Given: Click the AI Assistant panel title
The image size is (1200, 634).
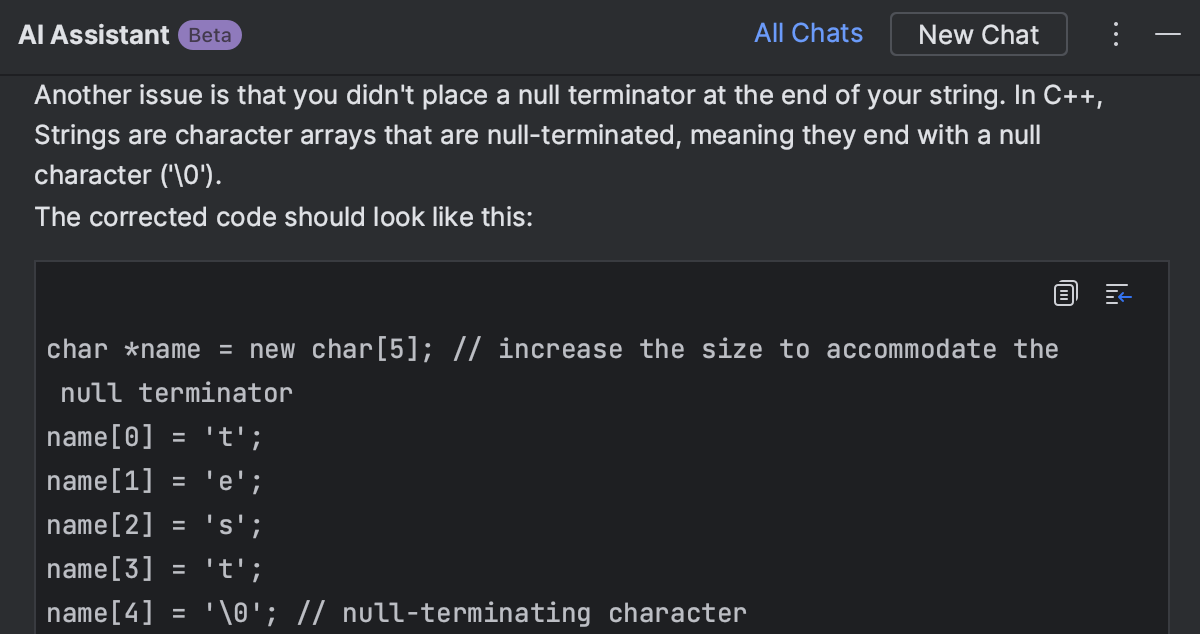Looking at the screenshot, I should pyautogui.click(x=94, y=35).
